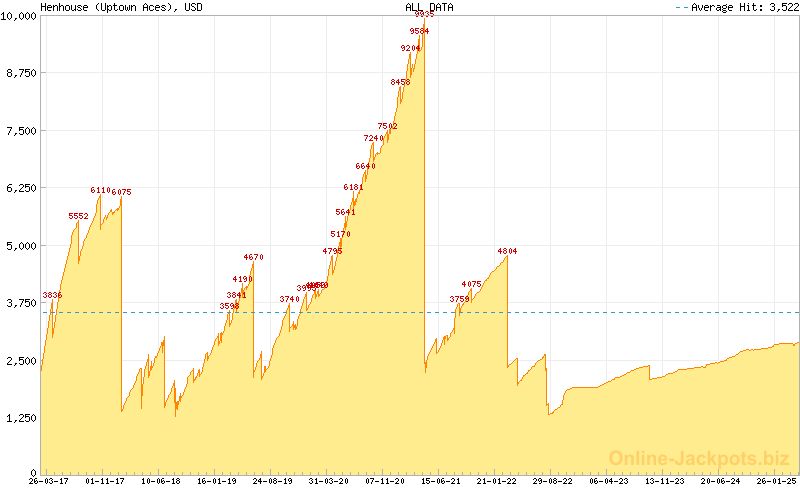Click the 4804 hit value label

[507, 251]
